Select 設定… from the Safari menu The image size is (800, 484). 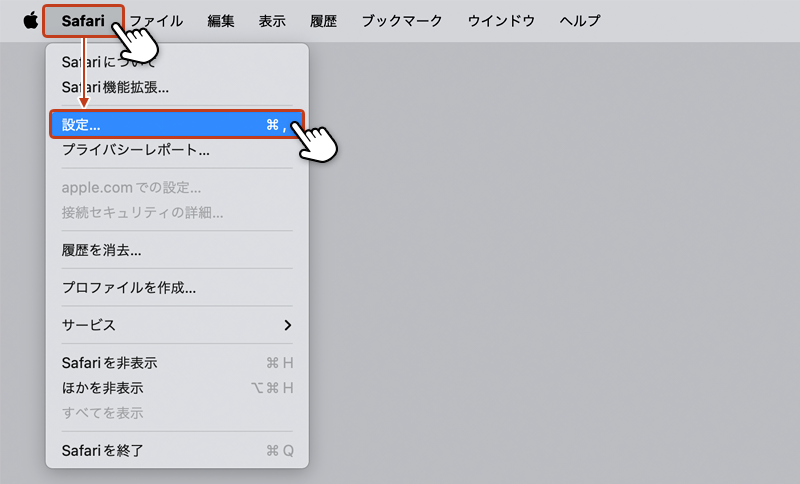(x=177, y=124)
